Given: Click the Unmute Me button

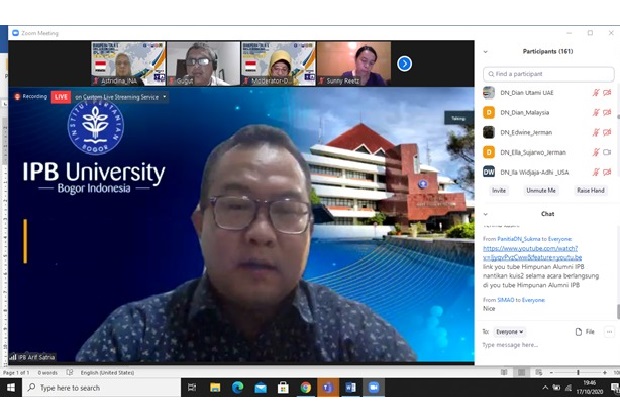Looking at the screenshot, I should tap(541, 191).
